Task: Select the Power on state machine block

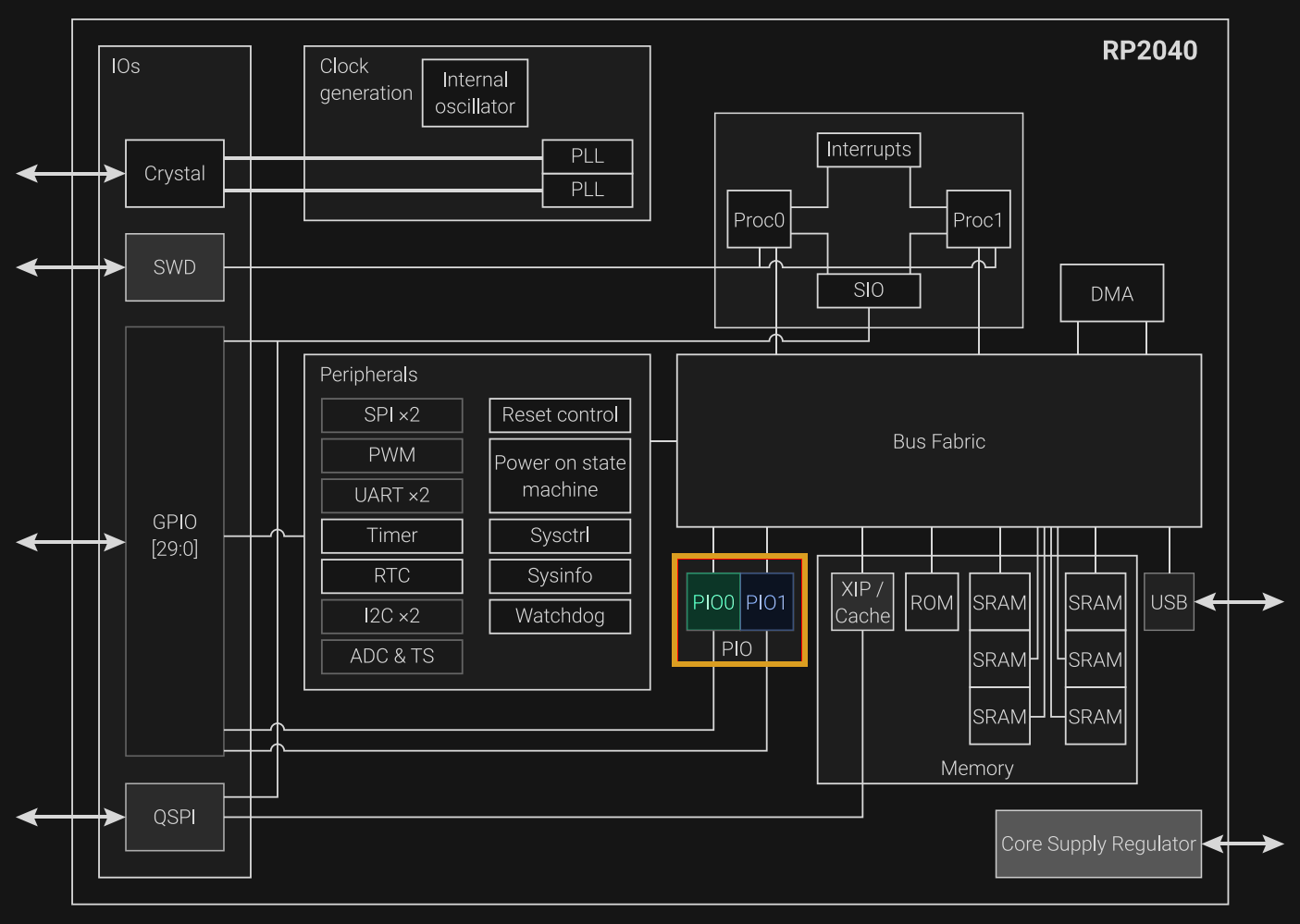Action: click(x=560, y=475)
